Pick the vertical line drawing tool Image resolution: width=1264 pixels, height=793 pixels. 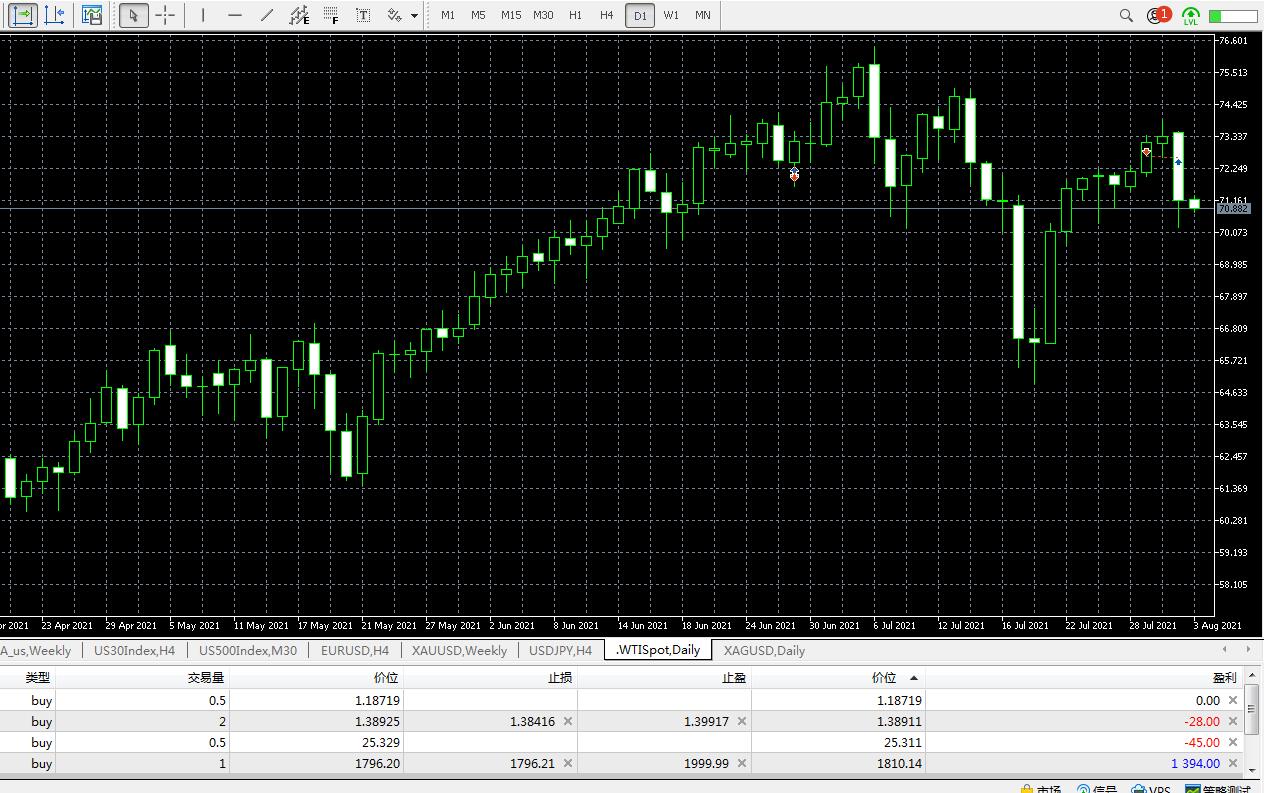[203, 15]
